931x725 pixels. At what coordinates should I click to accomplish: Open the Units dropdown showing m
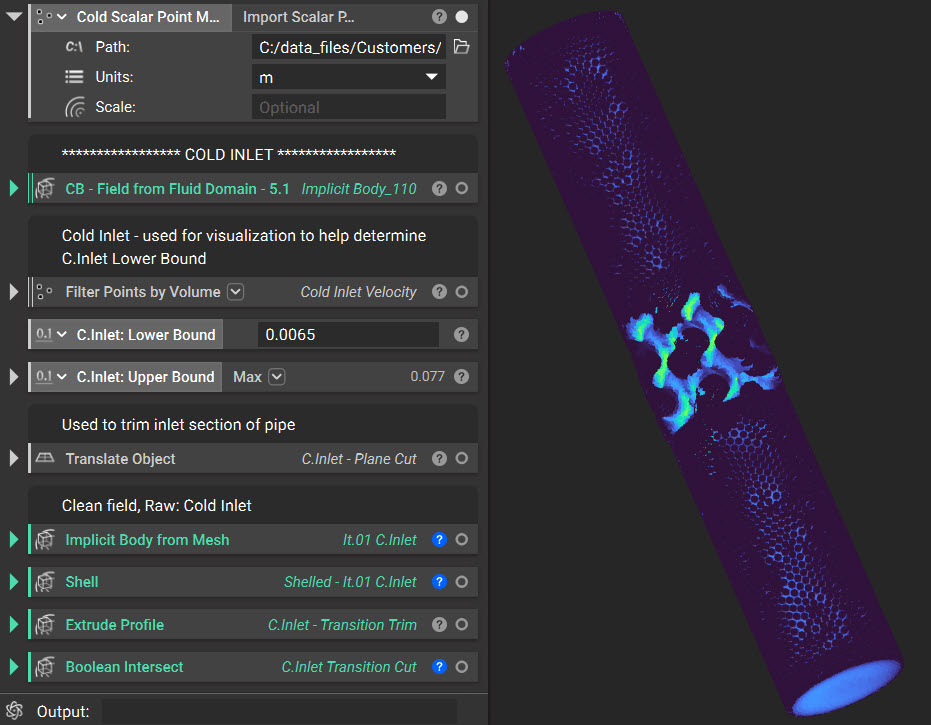click(348, 76)
